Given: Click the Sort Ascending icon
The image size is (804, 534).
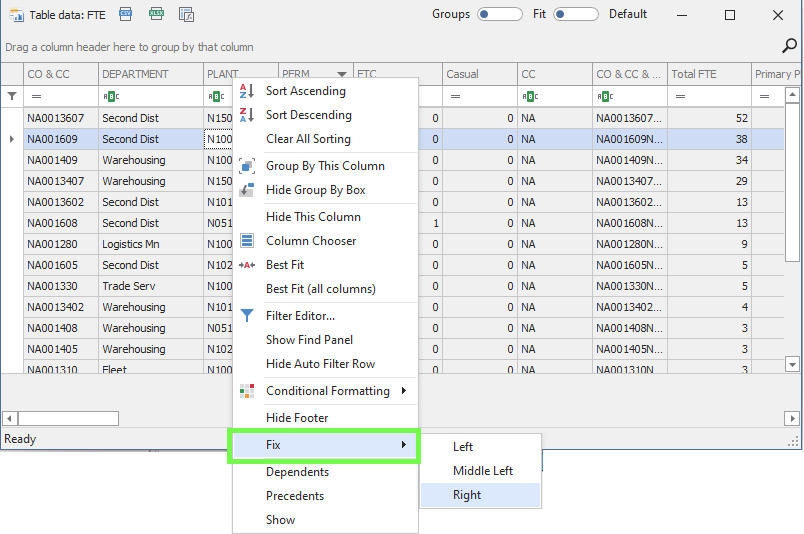Looking at the screenshot, I should click(x=247, y=91).
